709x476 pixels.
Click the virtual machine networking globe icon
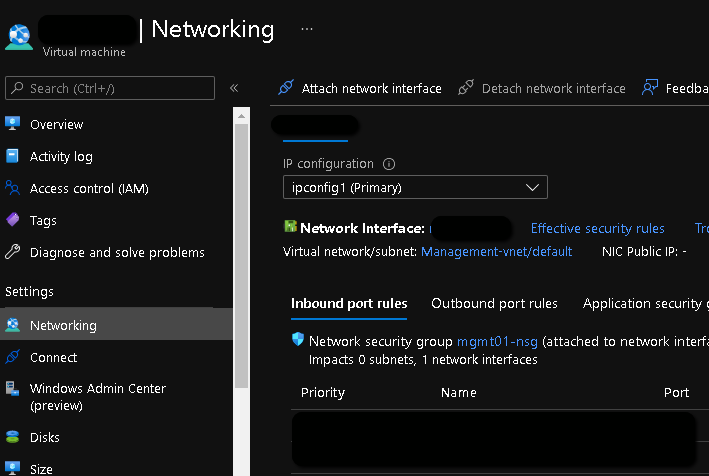[19, 37]
